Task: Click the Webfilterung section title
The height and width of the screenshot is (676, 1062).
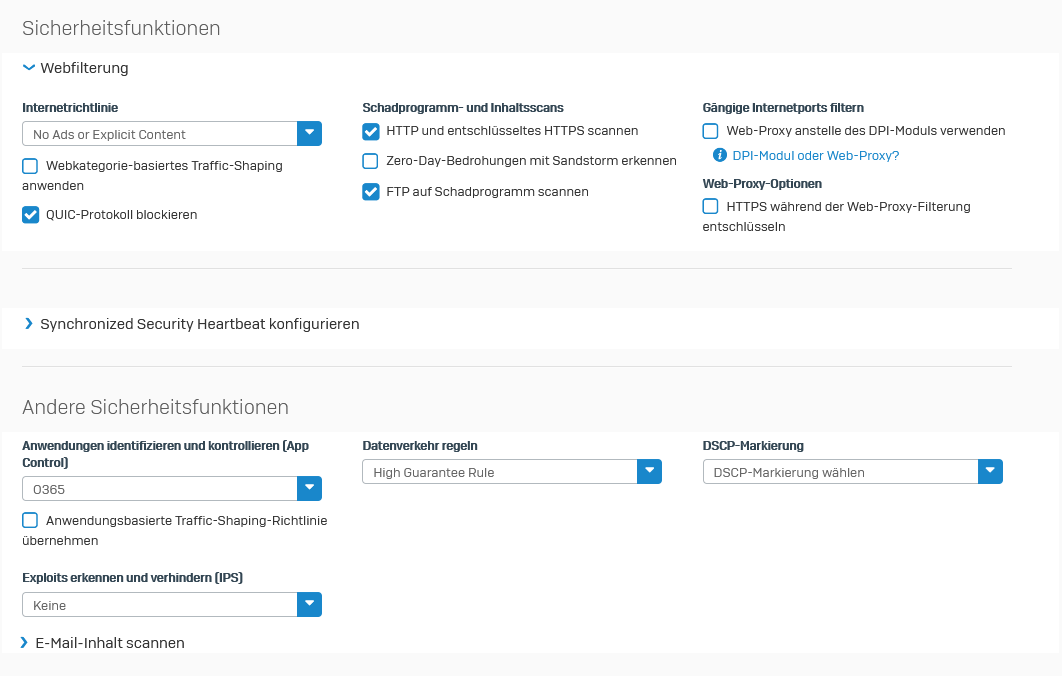Action: [x=84, y=68]
